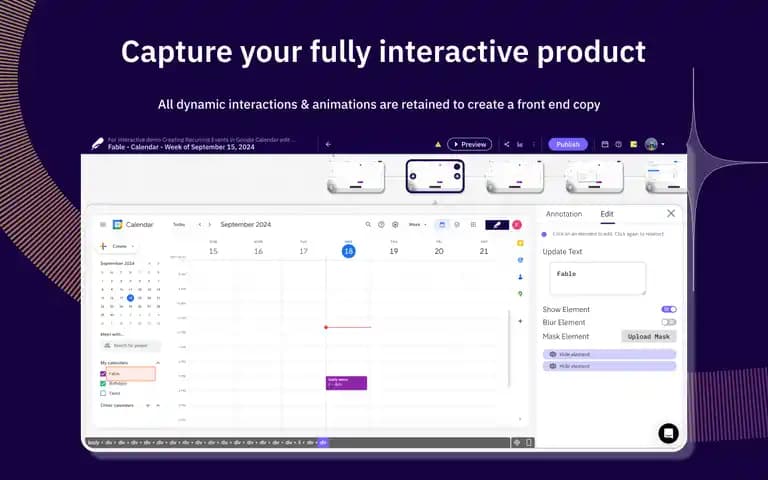Click the Search for people field
Screen dimensions: 768x480
coord(130,345)
